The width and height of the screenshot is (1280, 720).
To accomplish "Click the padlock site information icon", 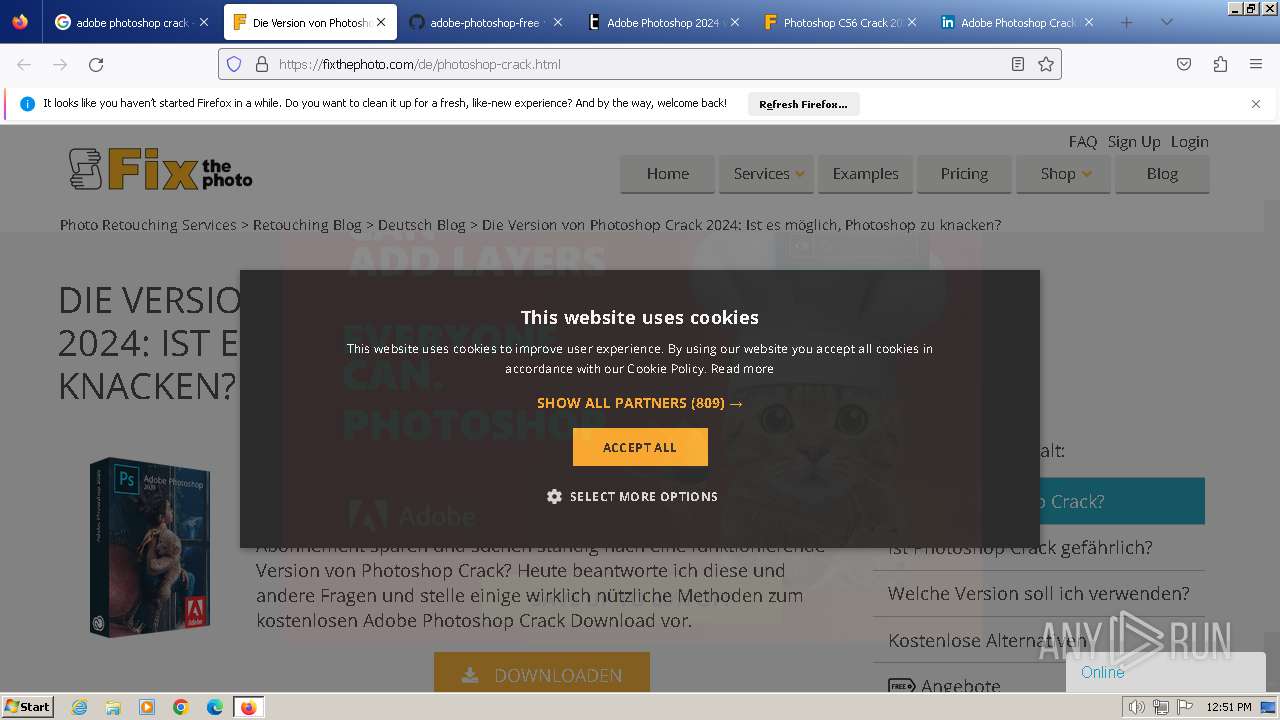I will (262, 64).
